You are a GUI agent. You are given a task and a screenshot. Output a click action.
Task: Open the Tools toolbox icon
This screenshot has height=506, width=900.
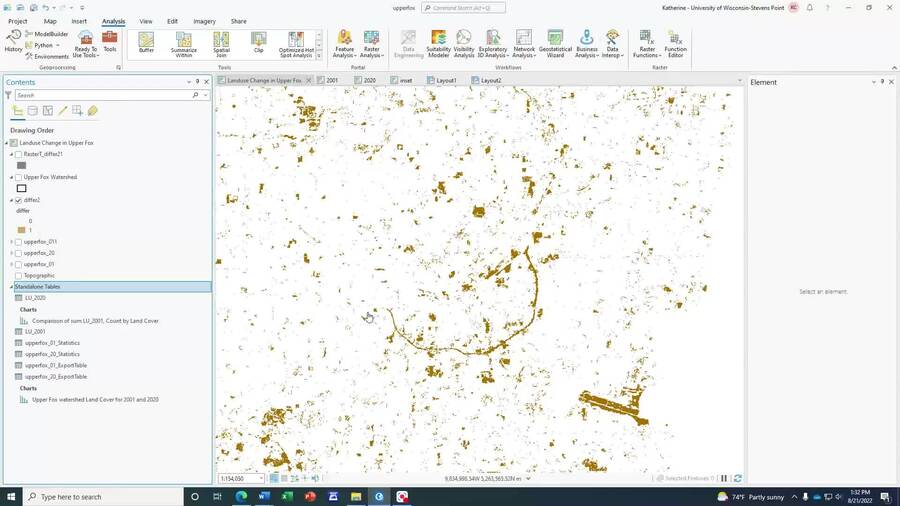click(x=110, y=42)
